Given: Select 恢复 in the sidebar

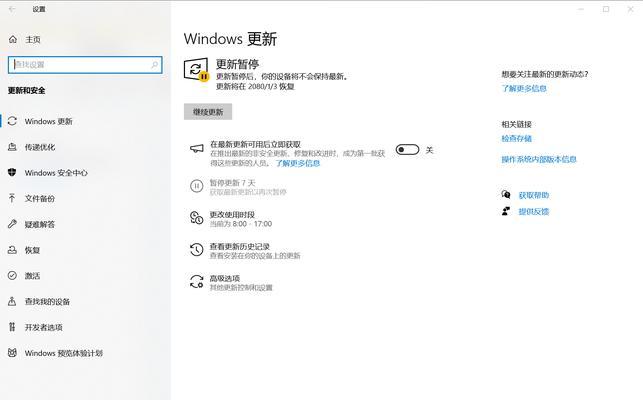Looking at the screenshot, I should [85, 250].
